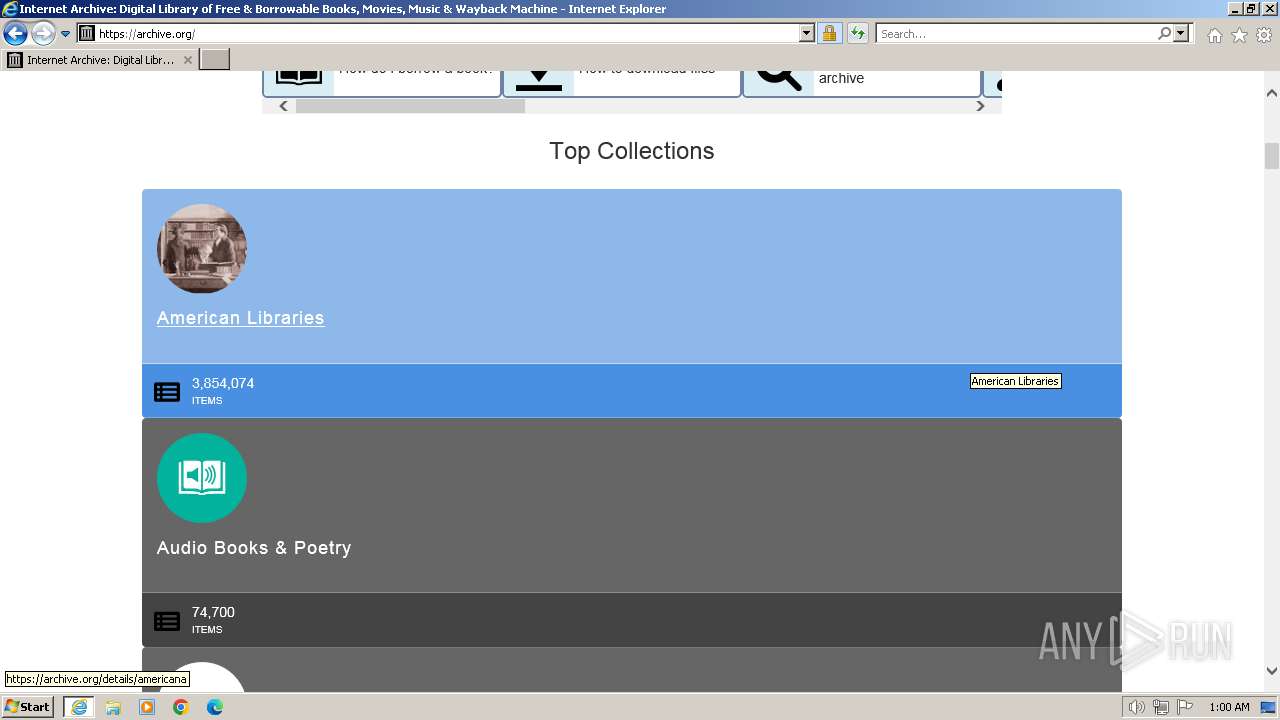Go forward with the browser forward arrow
The image size is (1280, 720).
(42, 33)
